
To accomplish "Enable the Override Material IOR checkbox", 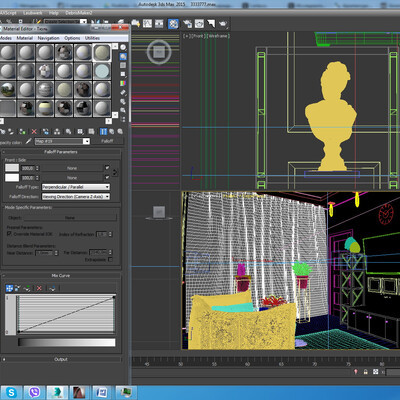I will coord(9,234).
